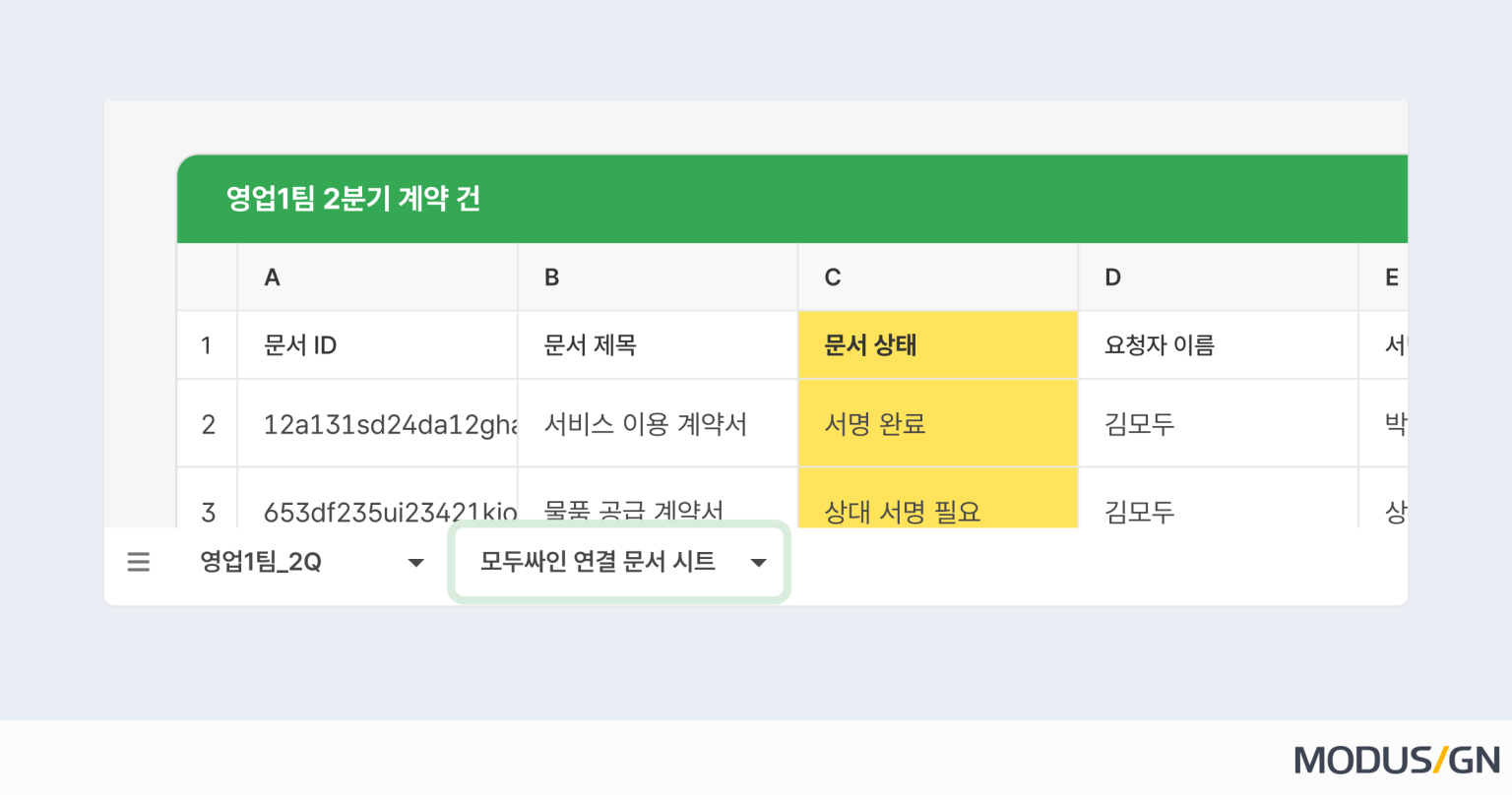The width and height of the screenshot is (1512, 800).
Task: Click the 상대 서명 필요 status cell
Action: click(935, 507)
